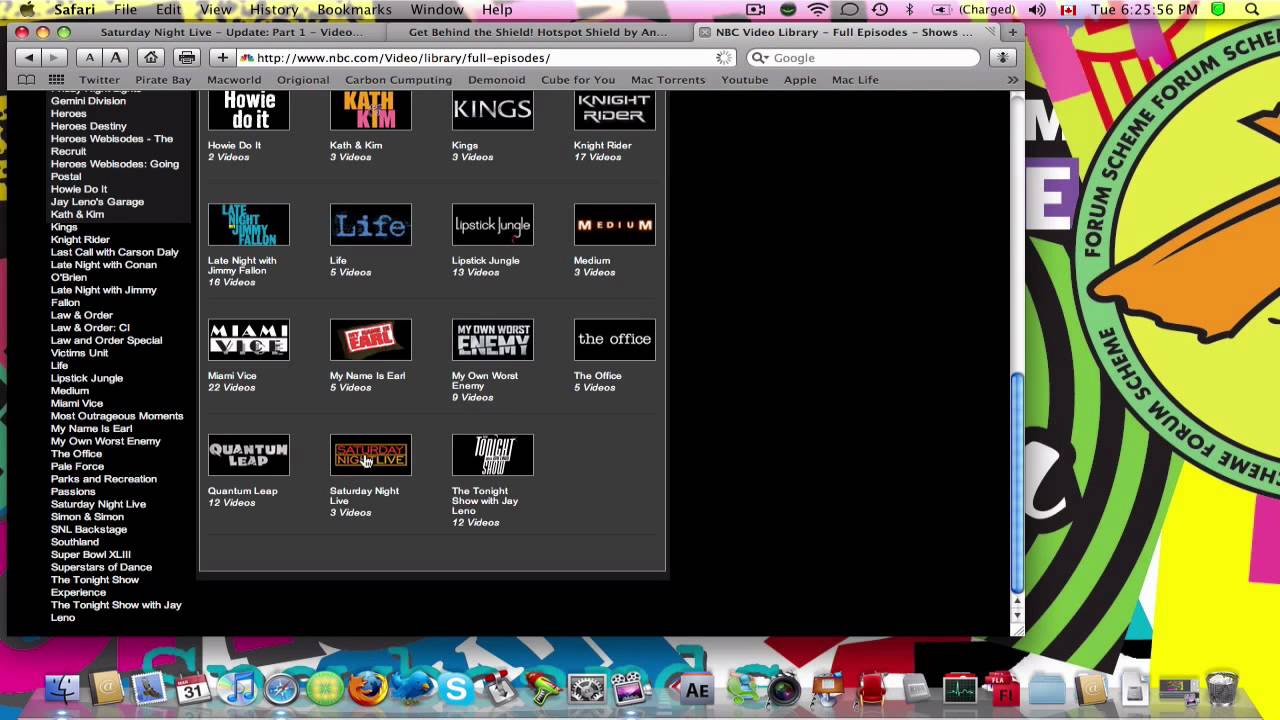Screen dimensions: 1280x720
Task: Open the Wi-Fi status menu
Action: [x=818, y=10]
